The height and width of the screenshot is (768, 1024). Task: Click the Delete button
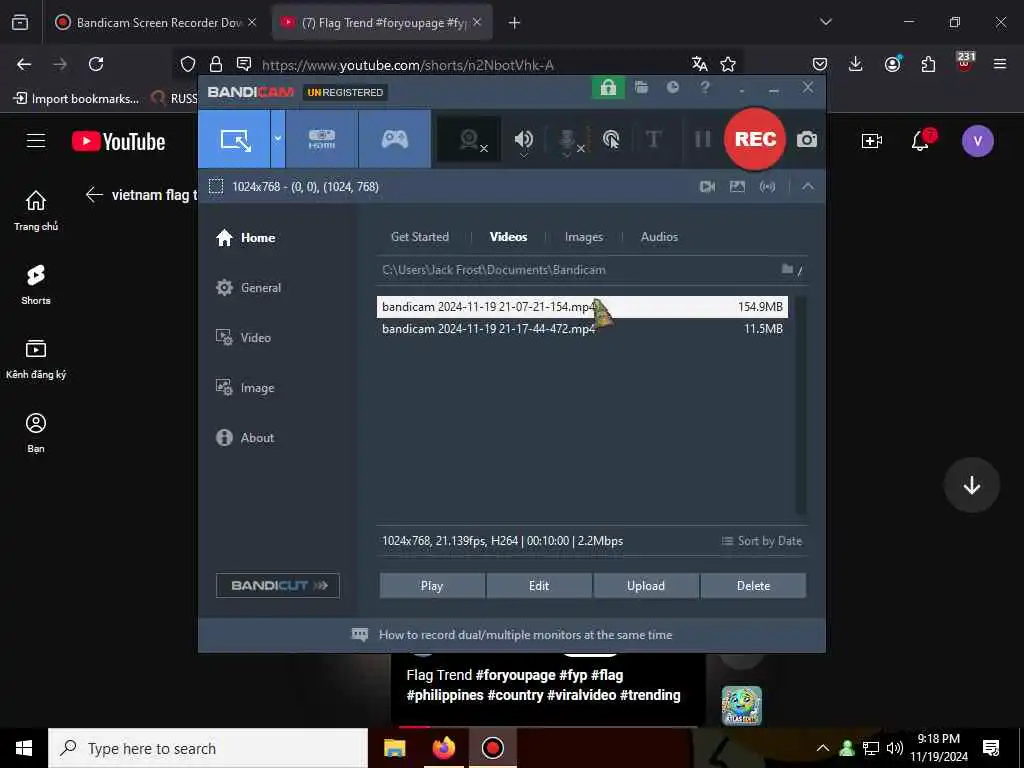[753, 586]
